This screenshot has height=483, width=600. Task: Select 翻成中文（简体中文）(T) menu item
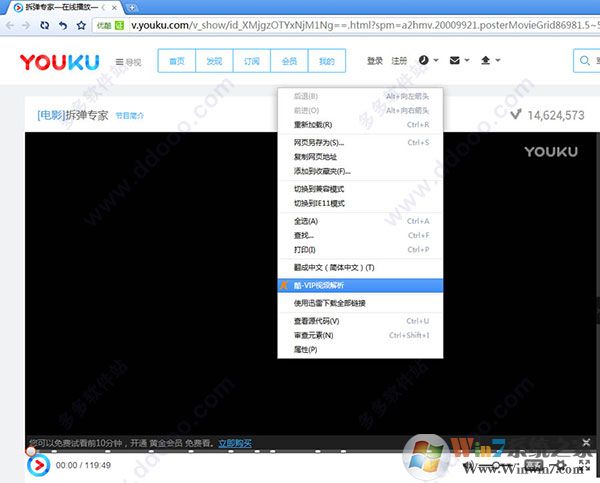(x=360, y=267)
